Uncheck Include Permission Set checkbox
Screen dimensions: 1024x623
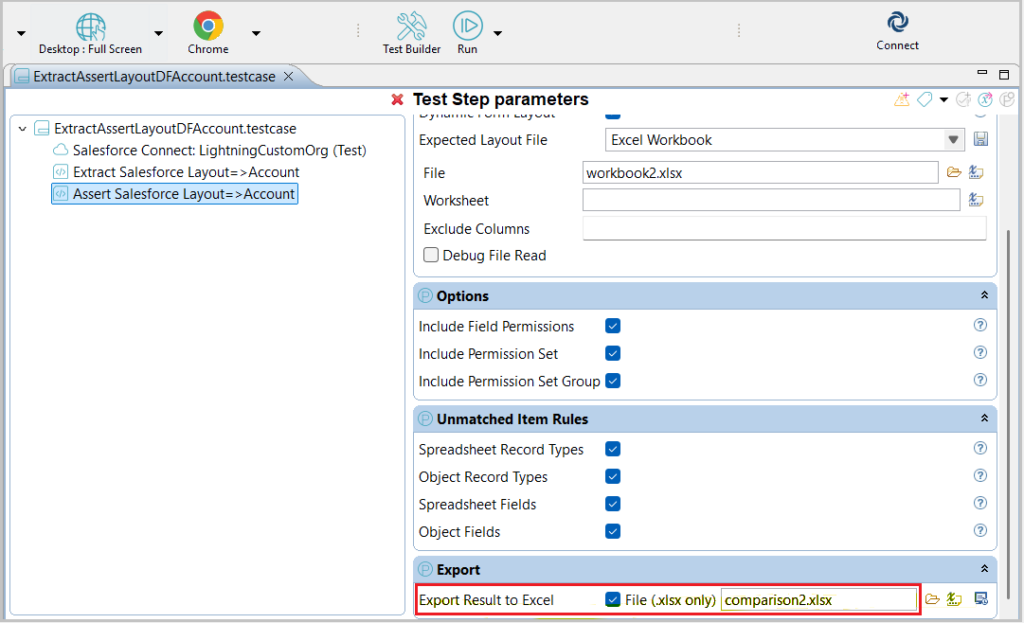[613, 354]
